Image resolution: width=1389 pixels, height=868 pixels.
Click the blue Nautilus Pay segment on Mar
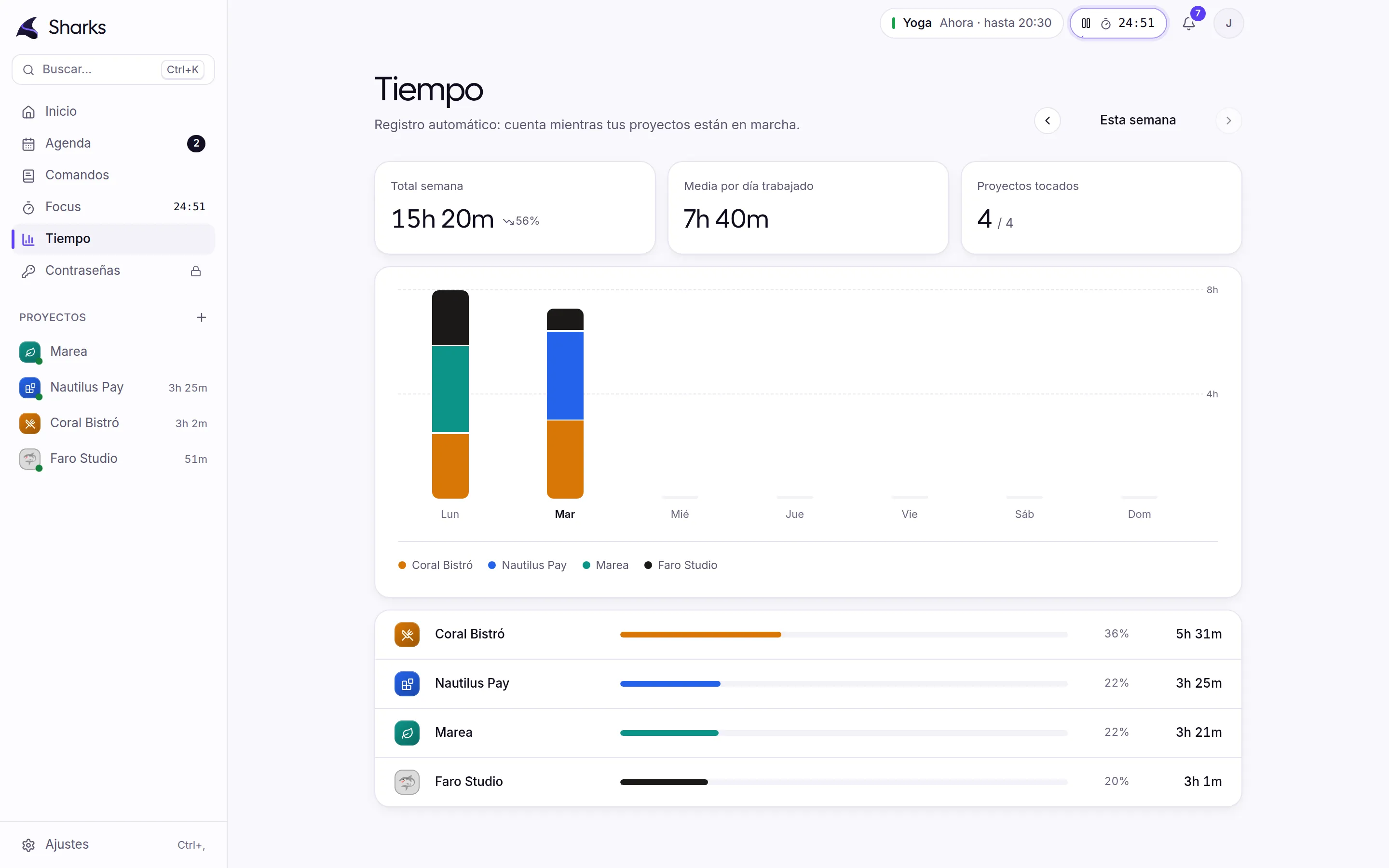(565, 376)
